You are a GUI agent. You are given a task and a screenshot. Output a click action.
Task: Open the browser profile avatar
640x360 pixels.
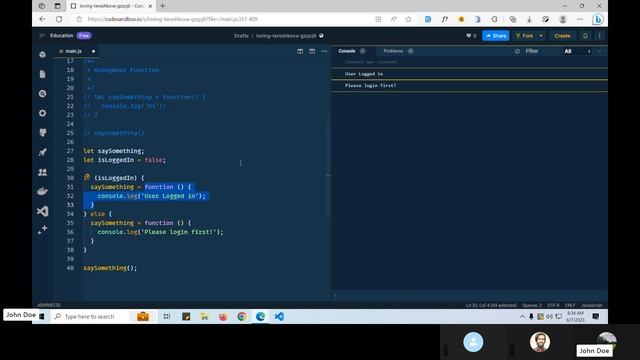(563, 19)
